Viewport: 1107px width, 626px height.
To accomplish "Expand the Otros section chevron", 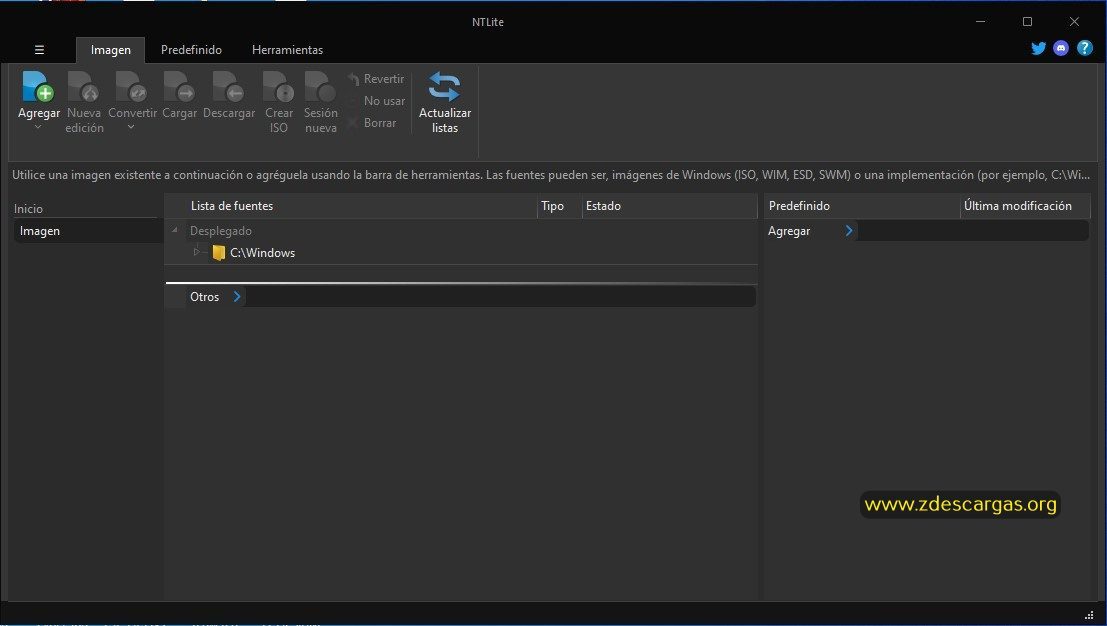I will pyautogui.click(x=237, y=296).
